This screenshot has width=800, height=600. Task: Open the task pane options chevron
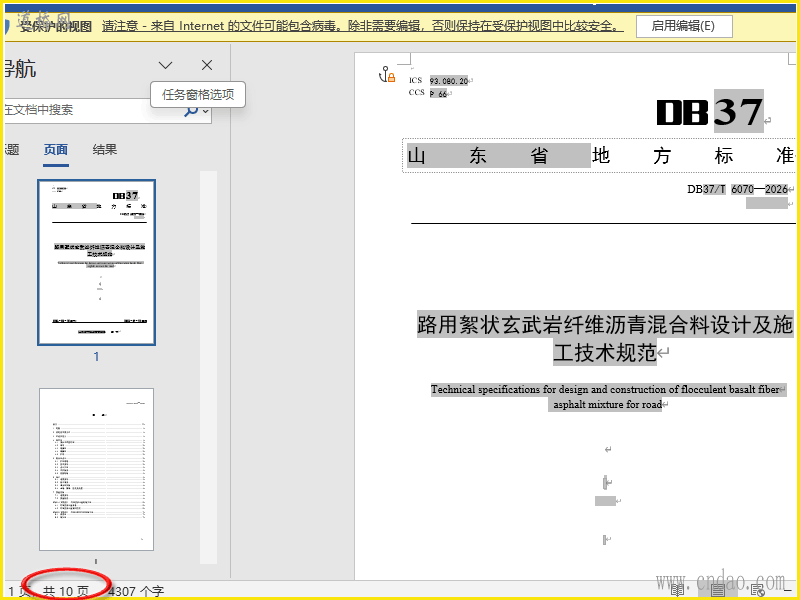pos(165,65)
